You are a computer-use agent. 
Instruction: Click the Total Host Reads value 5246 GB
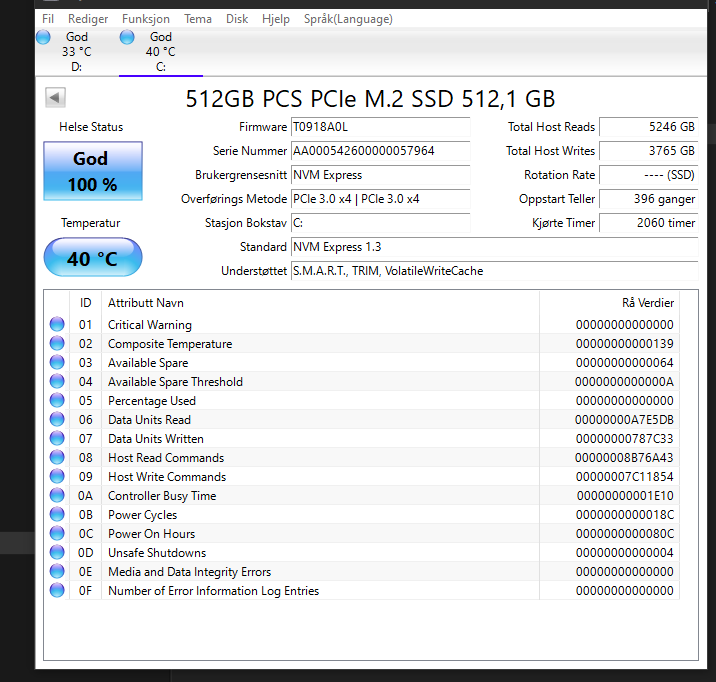coord(648,127)
